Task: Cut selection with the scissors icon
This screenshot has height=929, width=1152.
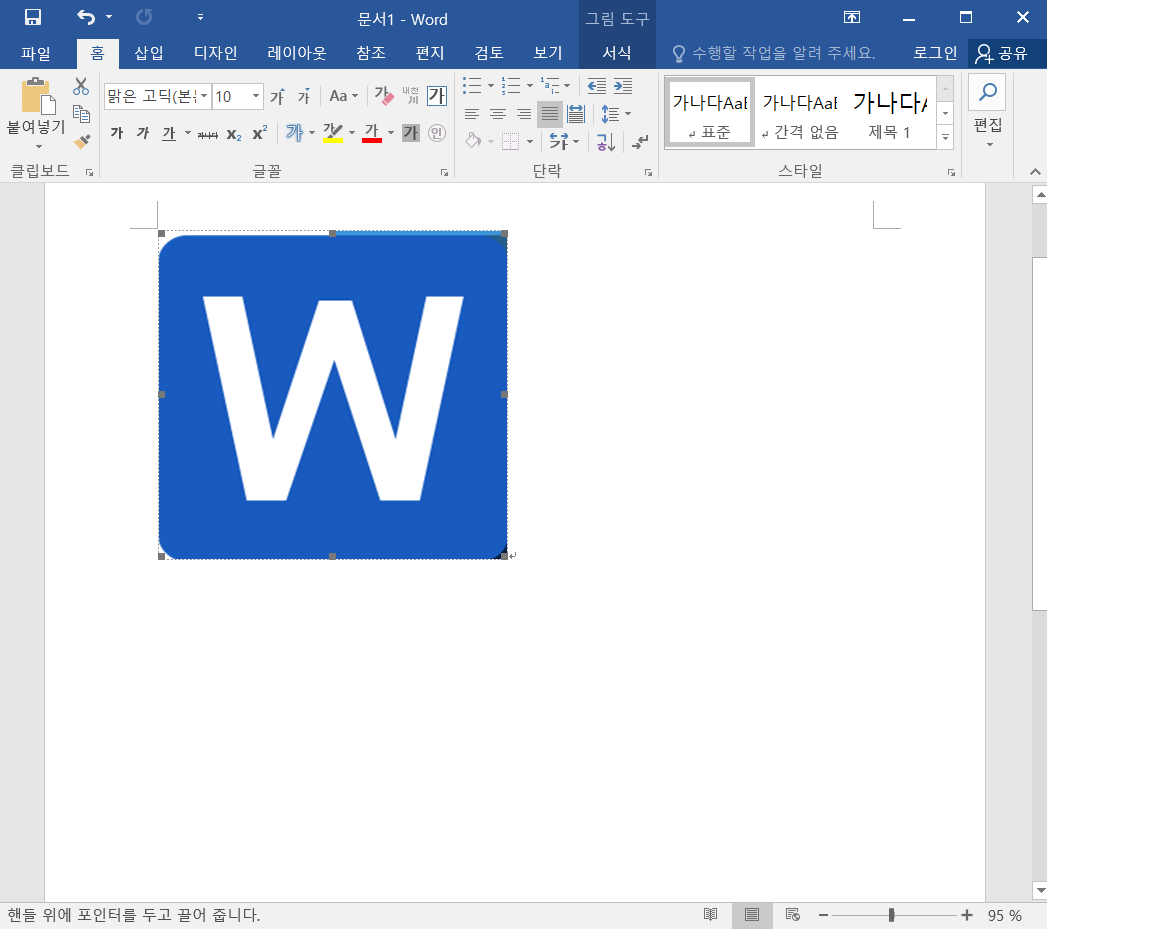Action: pos(81,87)
